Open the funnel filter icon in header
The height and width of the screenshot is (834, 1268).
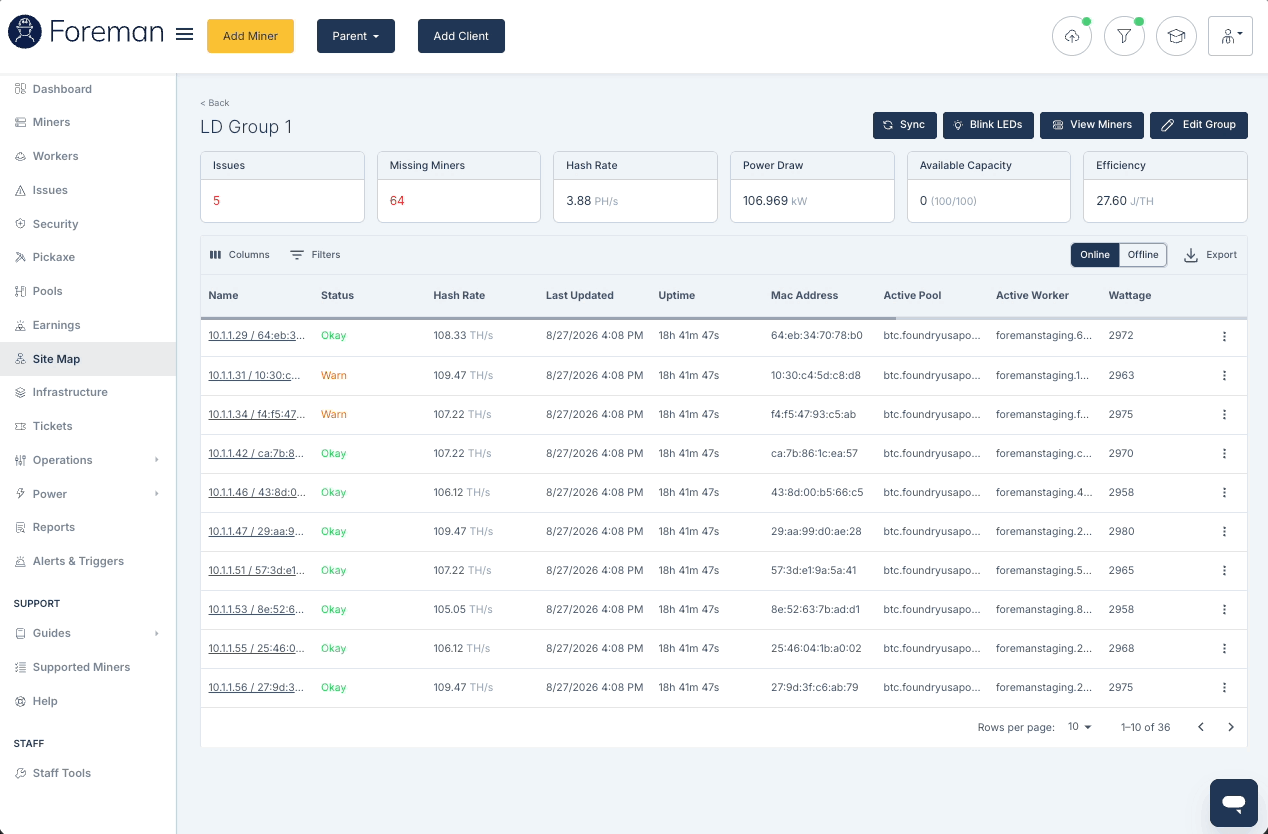(x=1124, y=36)
